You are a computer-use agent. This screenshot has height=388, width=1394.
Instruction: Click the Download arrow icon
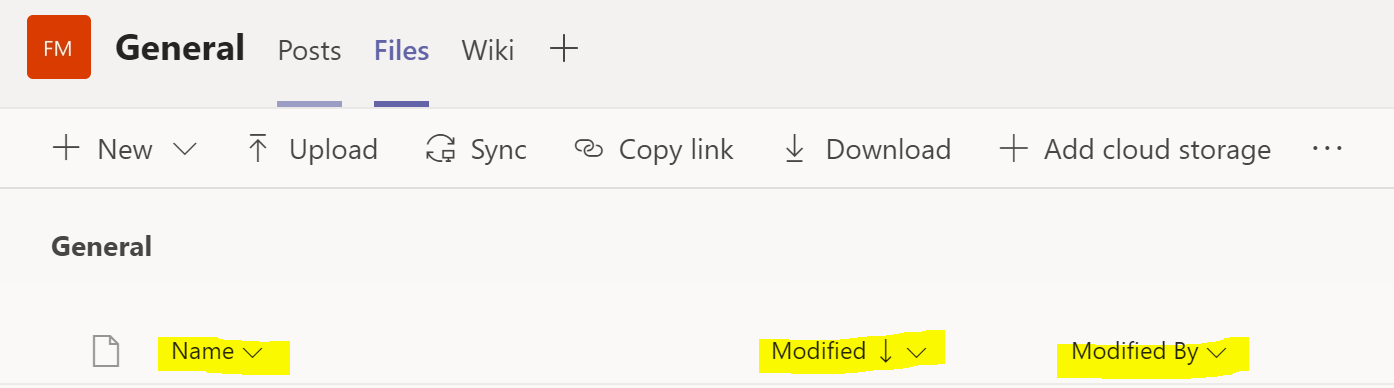tap(794, 150)
